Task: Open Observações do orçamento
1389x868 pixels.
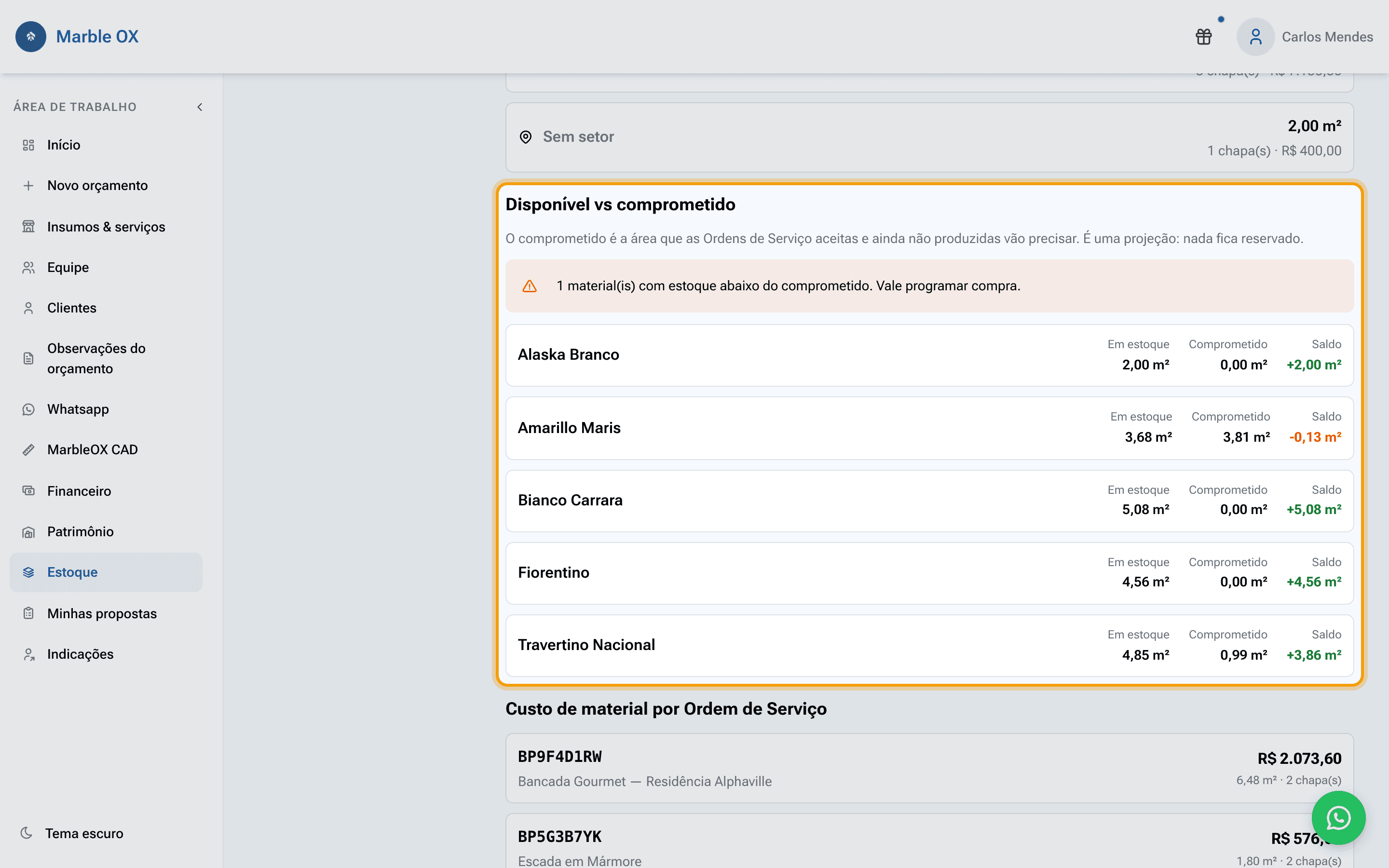Action: tap(106, 358)
